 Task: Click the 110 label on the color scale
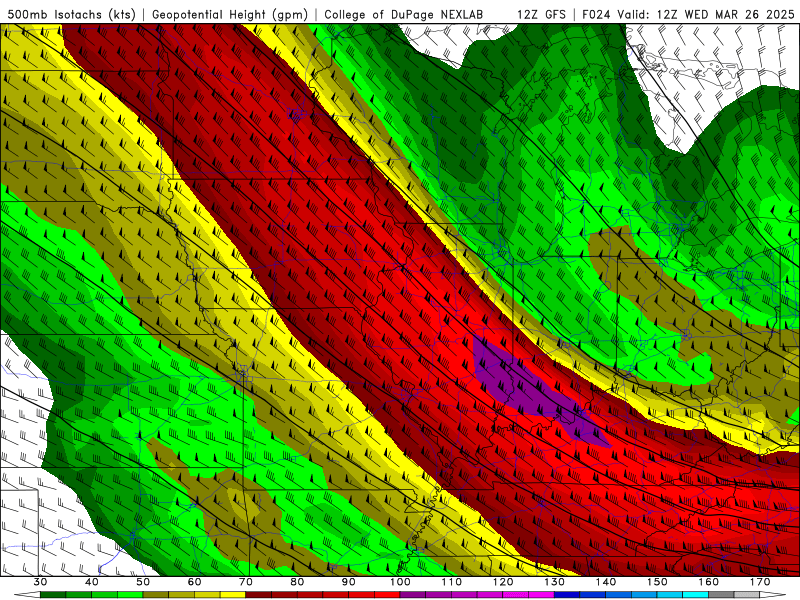(452, 582)
